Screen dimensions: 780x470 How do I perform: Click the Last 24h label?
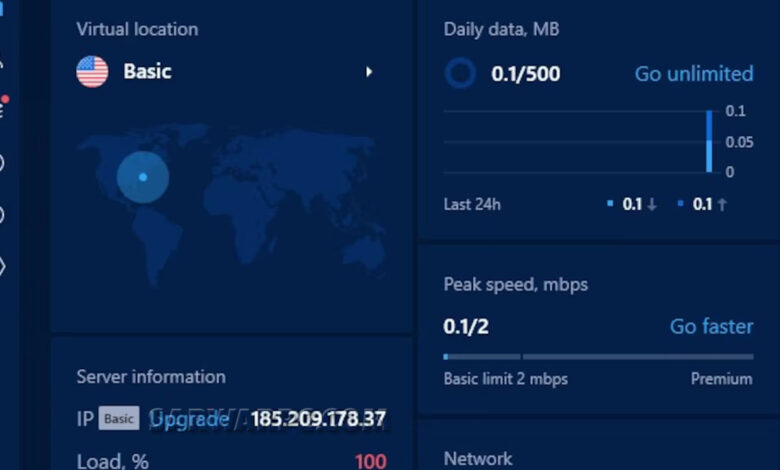coord(472,204)
